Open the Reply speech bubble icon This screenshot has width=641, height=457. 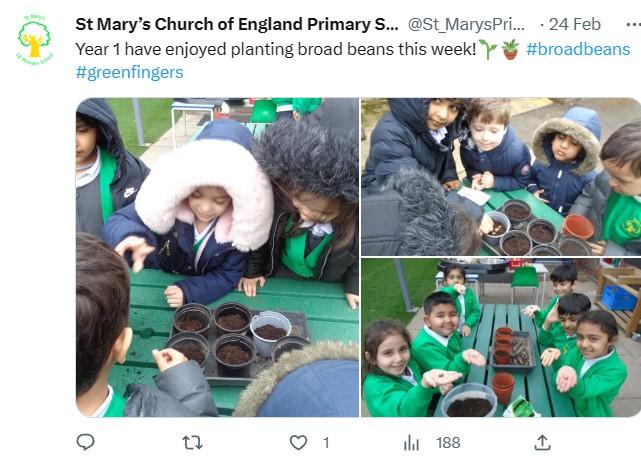pyautogui.click(x=86, y=441)
